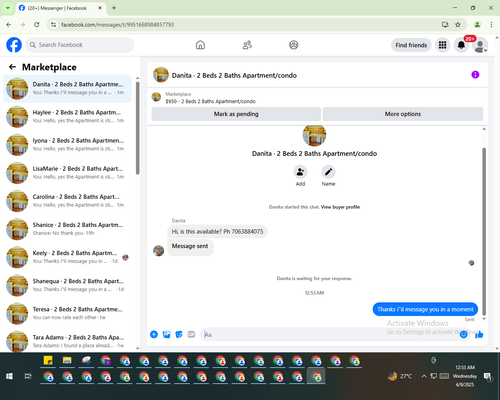Go back from Marketplace chats
500x400 pixels.
click(x=12, y=67)
